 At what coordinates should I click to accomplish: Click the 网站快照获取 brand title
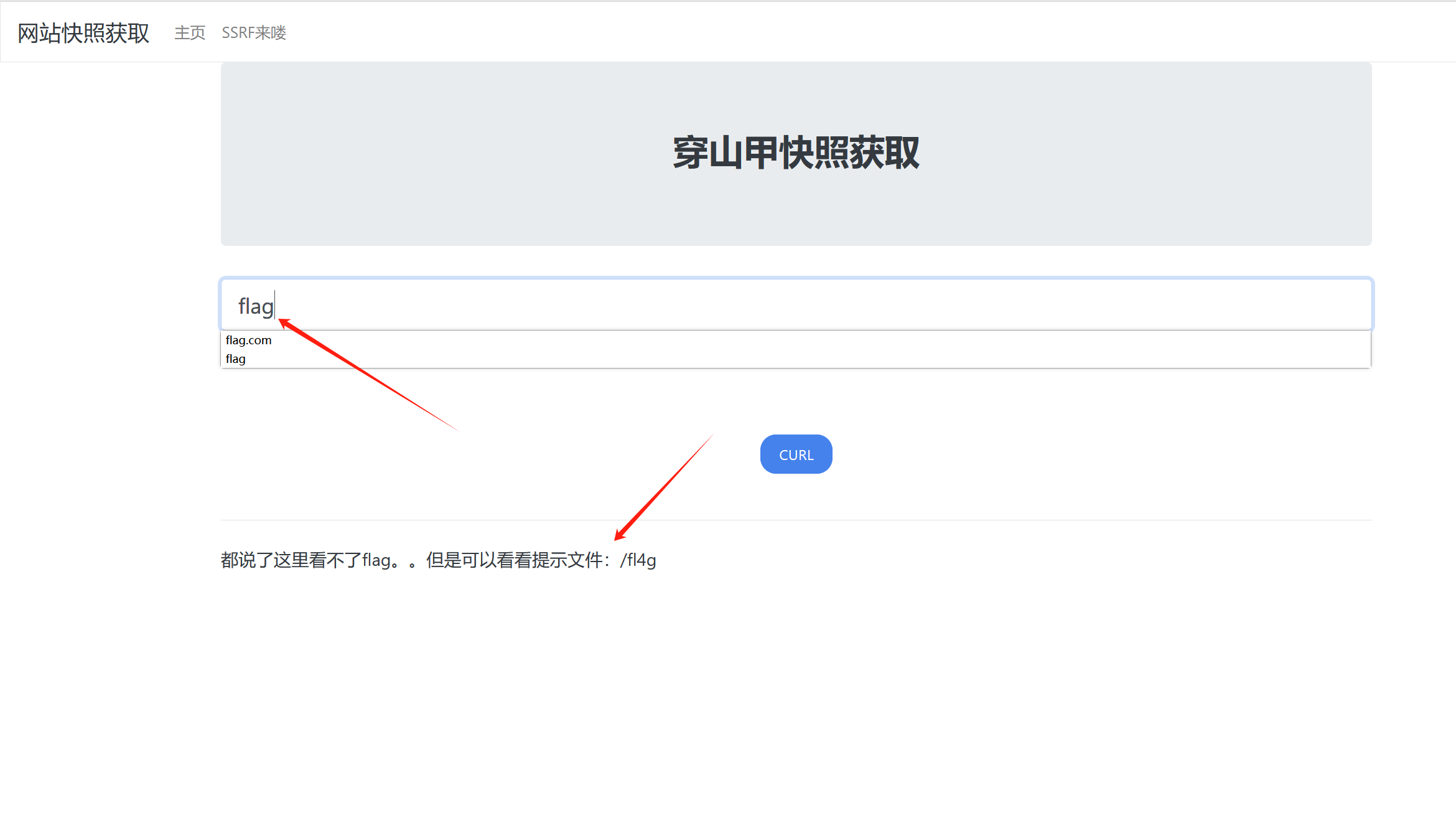(83, 33)
